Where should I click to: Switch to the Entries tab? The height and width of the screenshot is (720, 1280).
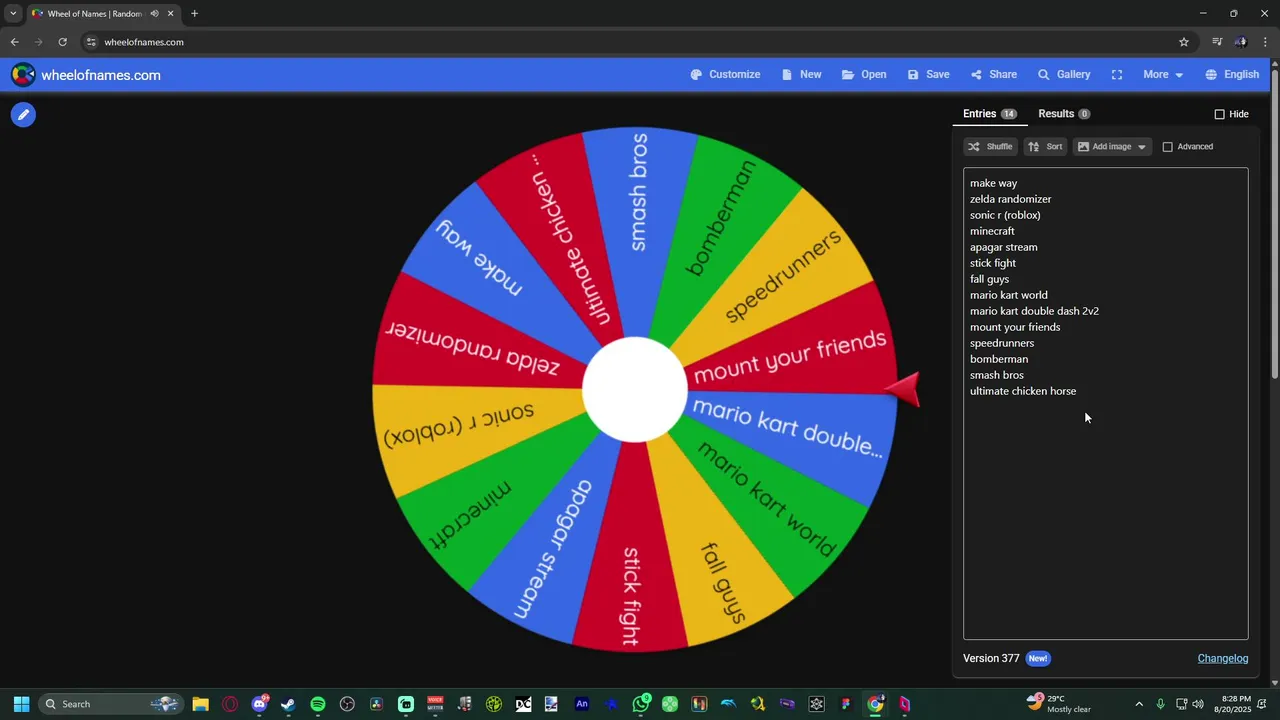989,114
